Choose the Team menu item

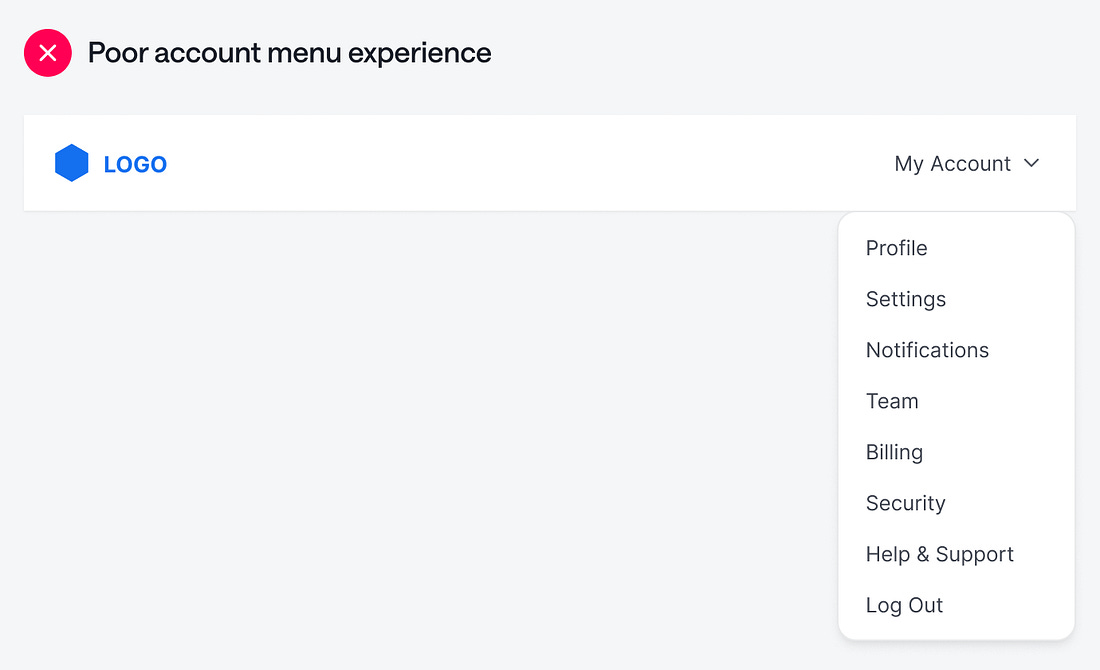coord(892,401)
